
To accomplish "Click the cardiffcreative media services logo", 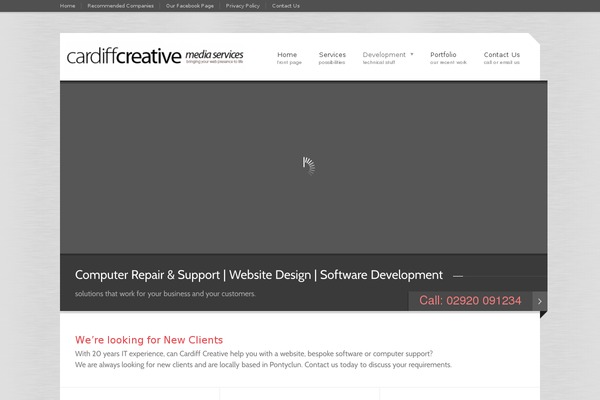I will coord(155,56).
